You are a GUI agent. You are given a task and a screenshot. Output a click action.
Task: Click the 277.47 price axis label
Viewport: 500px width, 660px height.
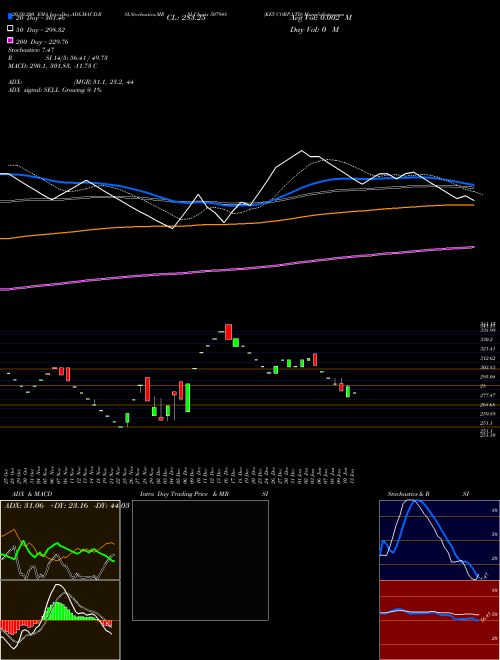coord(487,395)
